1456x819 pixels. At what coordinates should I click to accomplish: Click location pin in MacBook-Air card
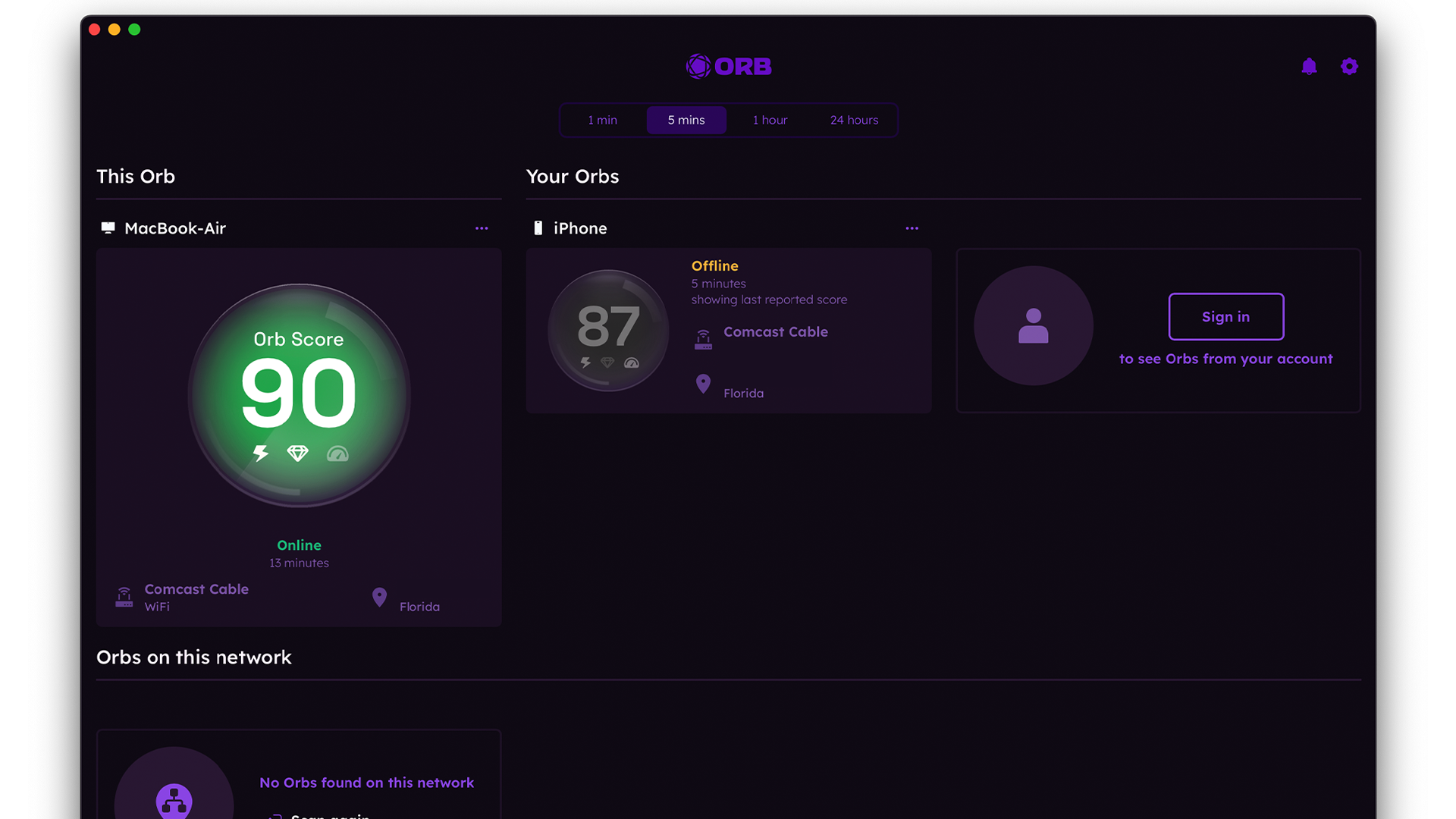click(x=379, y=598)
